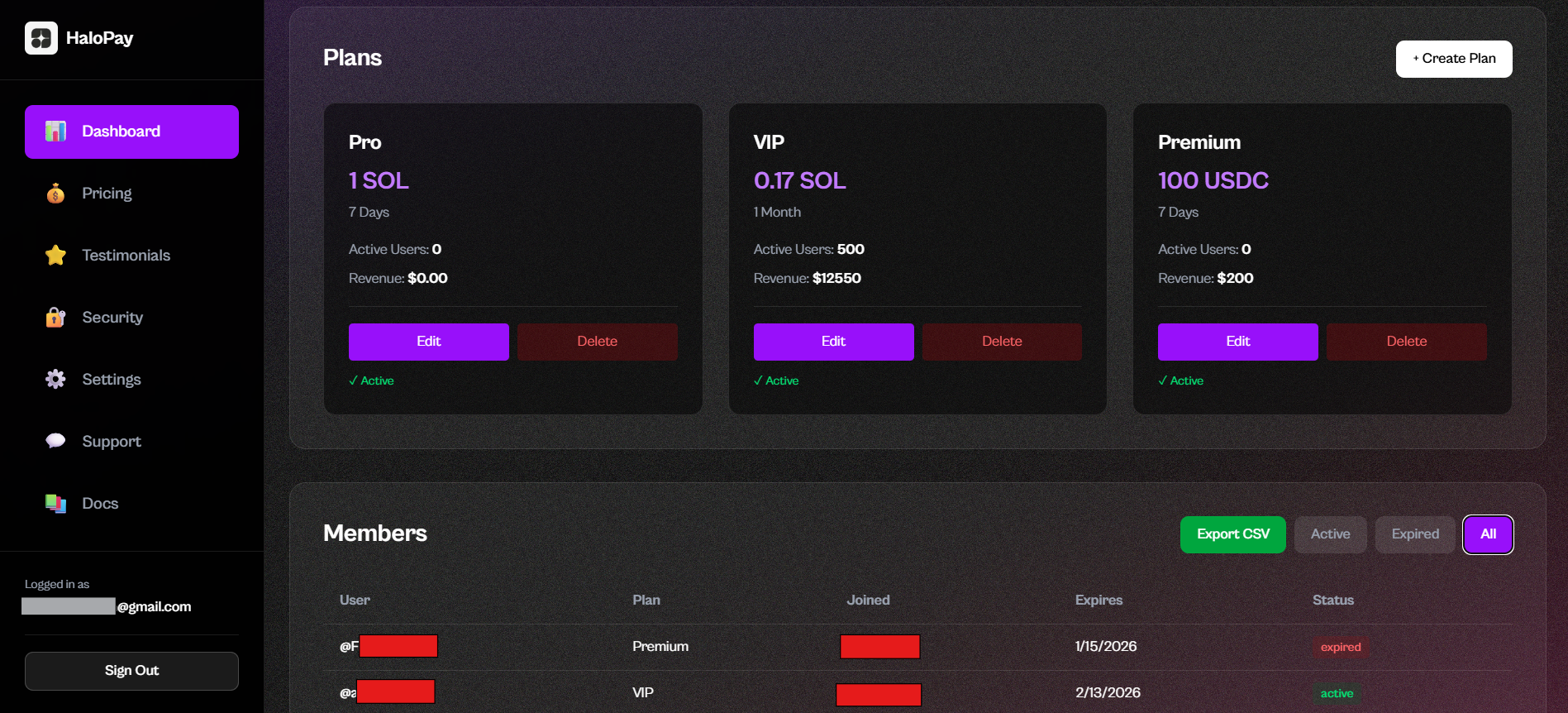Filter members by Expired status
This screenshot has height=713, width=1568.
(1414, 534)
